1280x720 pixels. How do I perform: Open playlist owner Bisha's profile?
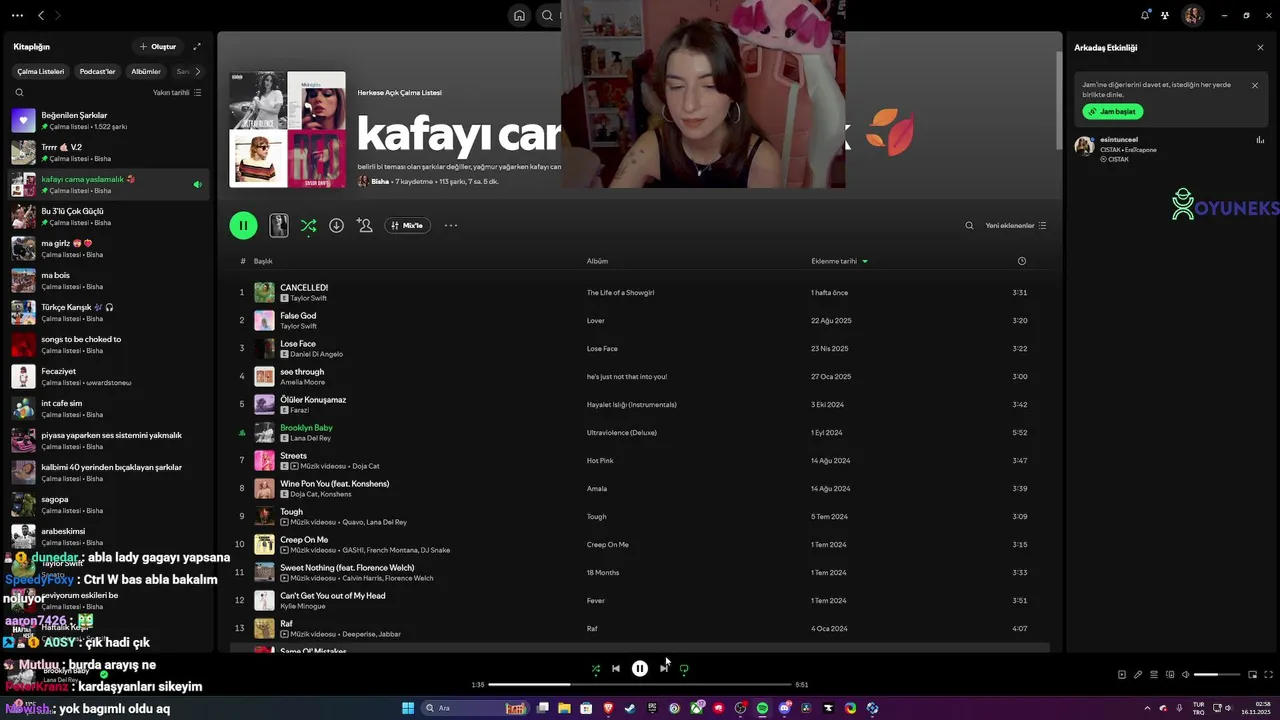tap(380, 181)
